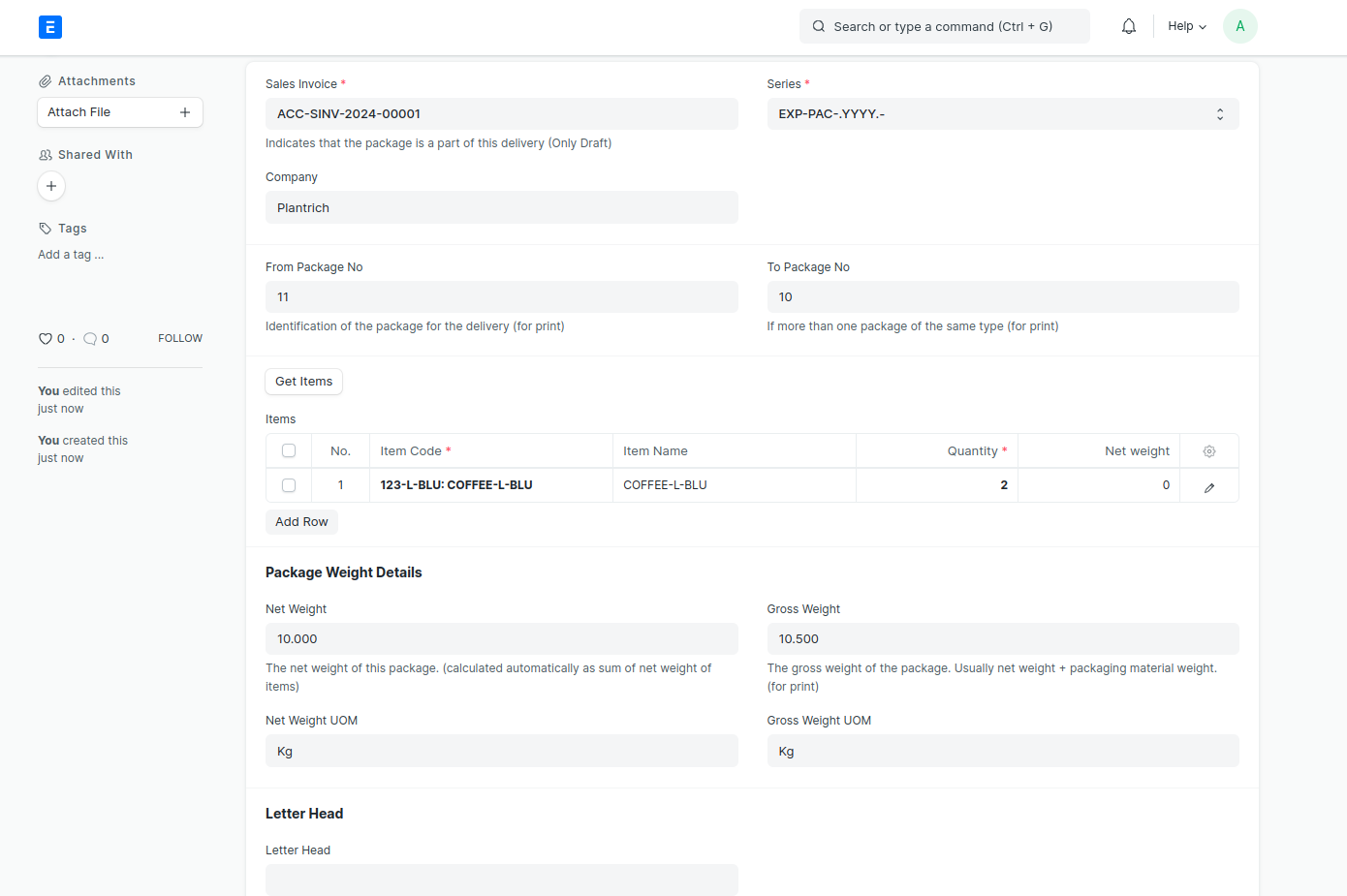Click the ERPNext home logo icon

click(50, 27)
